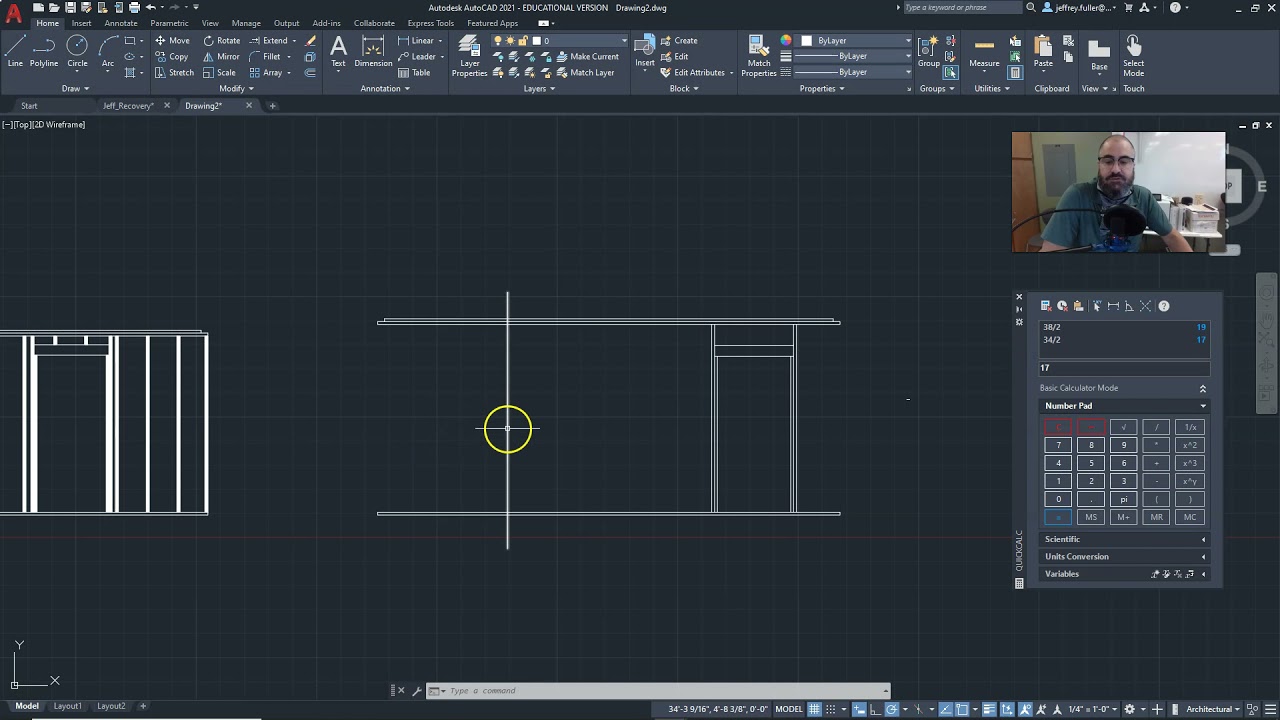Click the white layer color swatch
The height and width of the screenshot is (720, 1280).
536,41
